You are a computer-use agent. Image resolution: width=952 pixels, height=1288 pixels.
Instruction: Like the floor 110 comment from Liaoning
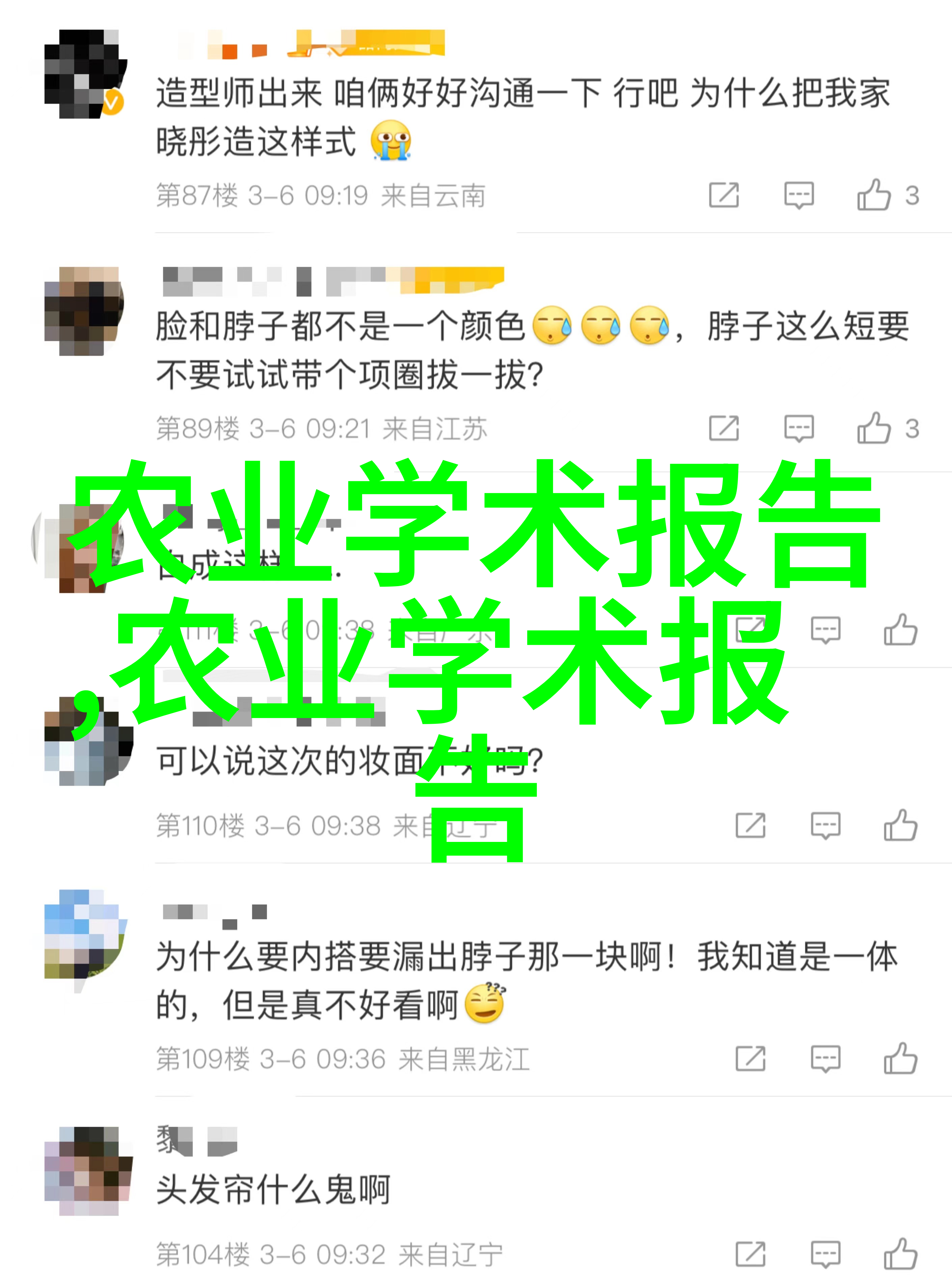click(900, 825)
